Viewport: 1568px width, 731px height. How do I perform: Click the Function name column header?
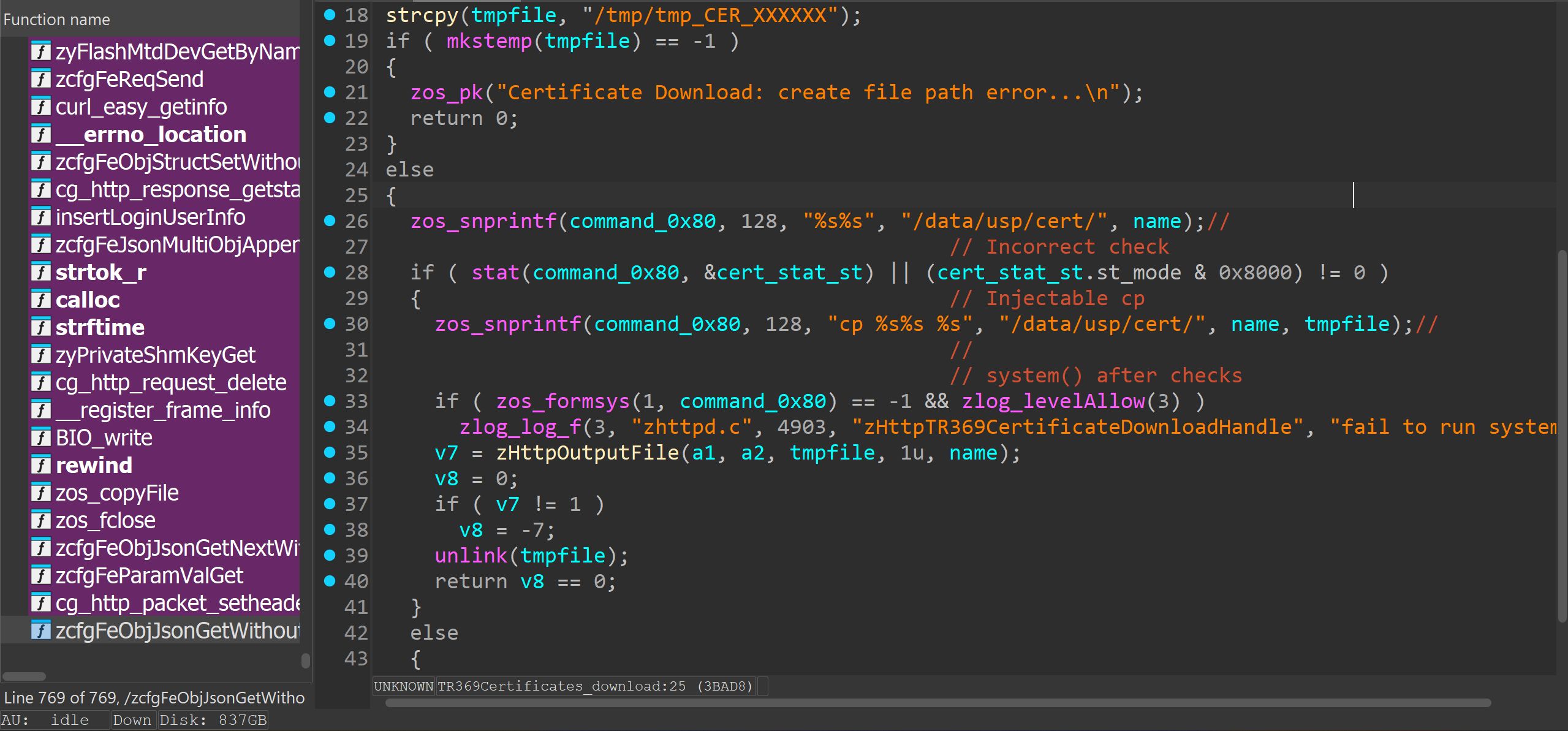pos(57,20)
